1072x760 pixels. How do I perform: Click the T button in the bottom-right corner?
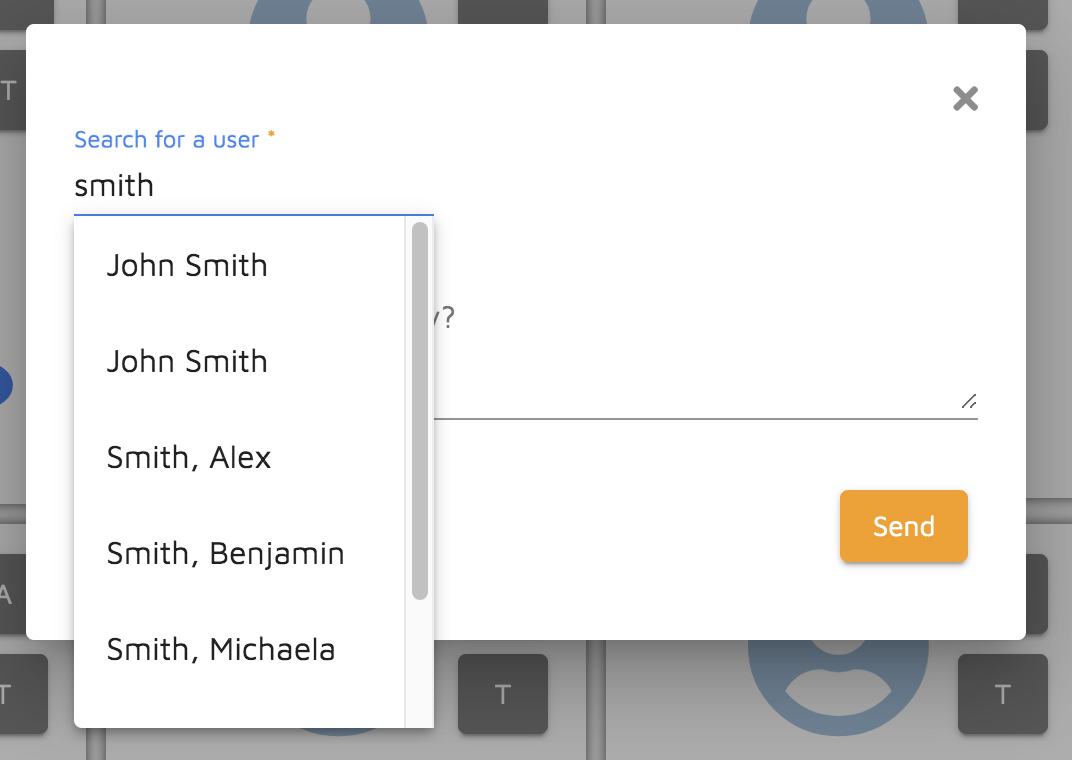tap(1002, 694)
